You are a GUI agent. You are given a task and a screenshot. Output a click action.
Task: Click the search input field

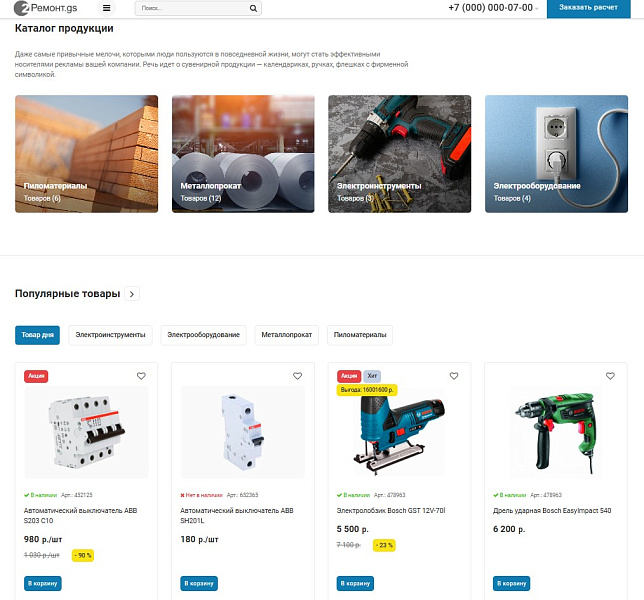coord(190,8)
